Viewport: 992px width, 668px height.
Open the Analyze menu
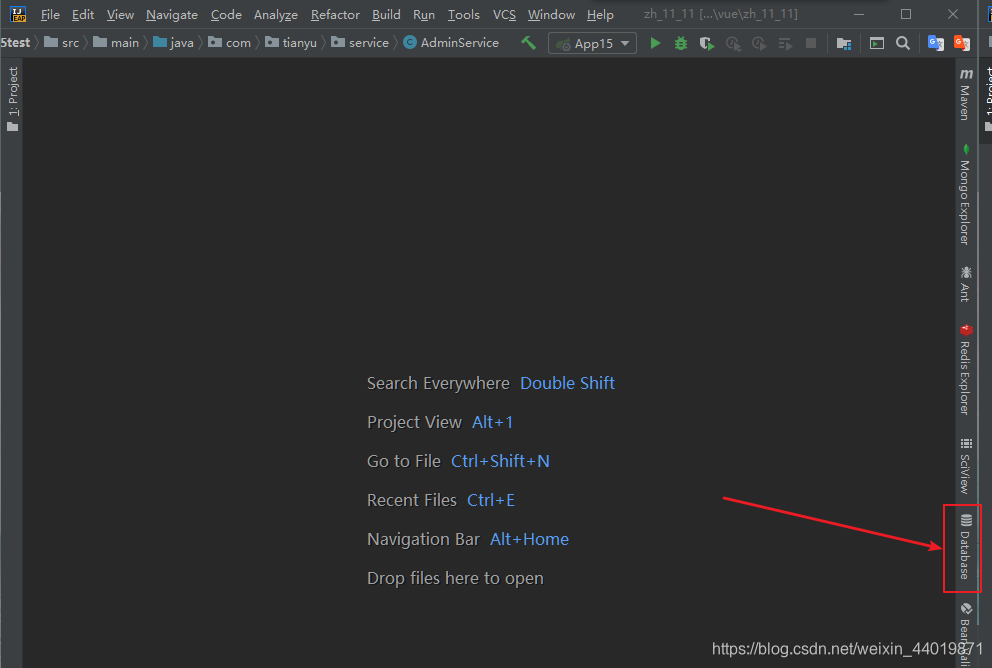coord(276,15)
